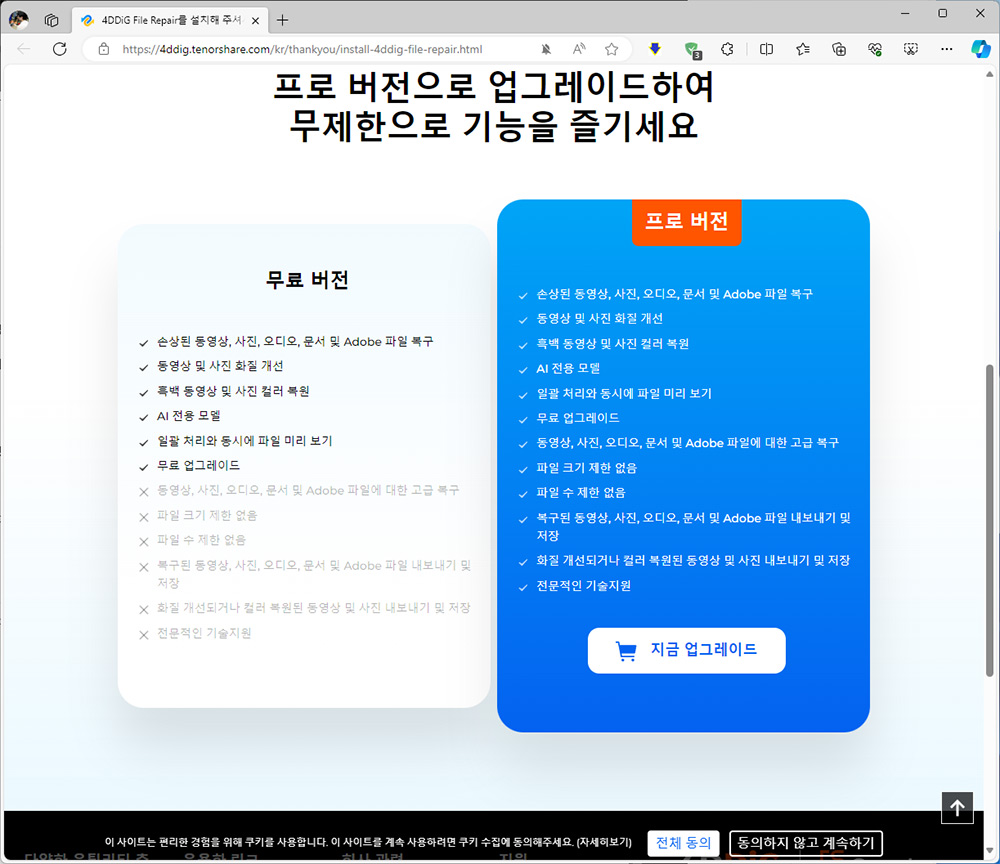1000x864 pixels.
Task: View site information lock icon
Action: coord(104,49)
